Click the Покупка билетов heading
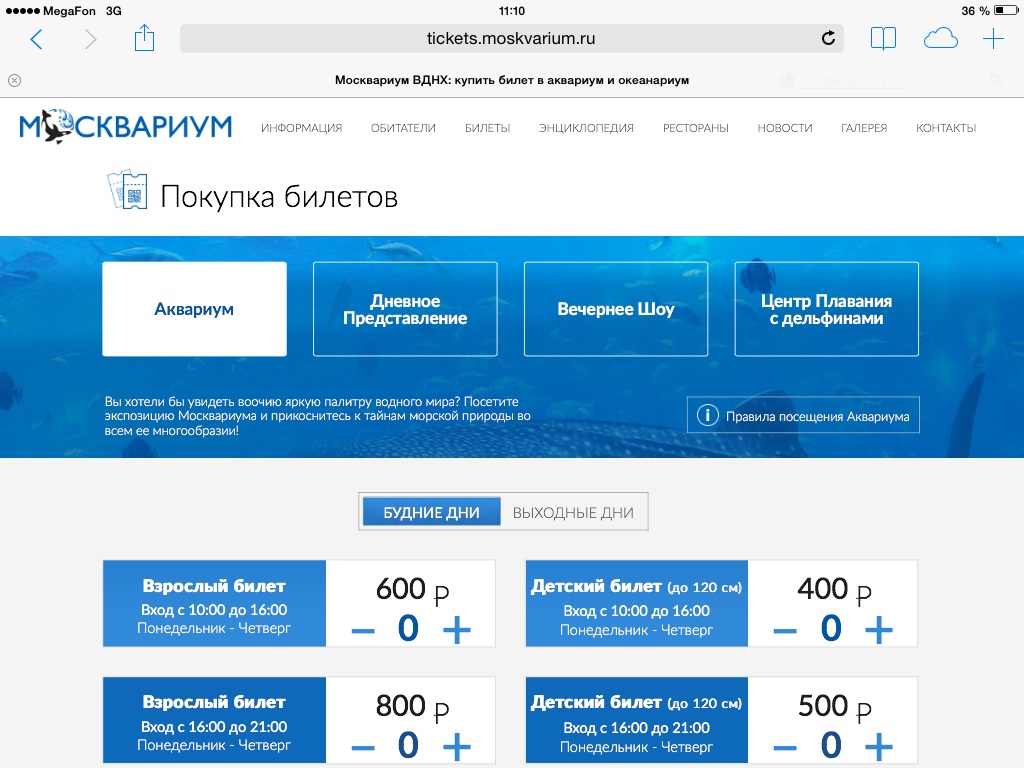Image resolution: width=1024 pixels, height=768 pixels. click(x=279, y=197)
